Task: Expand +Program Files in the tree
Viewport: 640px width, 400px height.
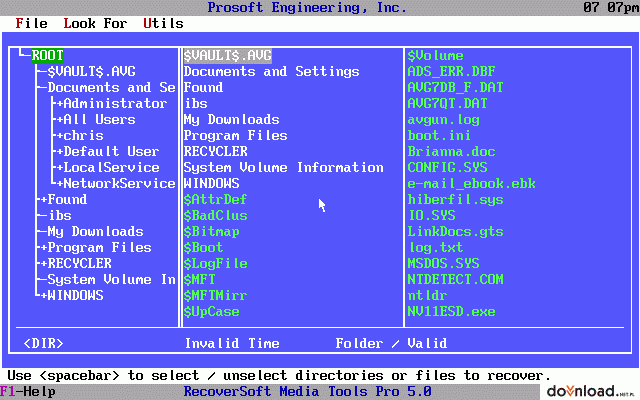Action: (x=96, y=247)
